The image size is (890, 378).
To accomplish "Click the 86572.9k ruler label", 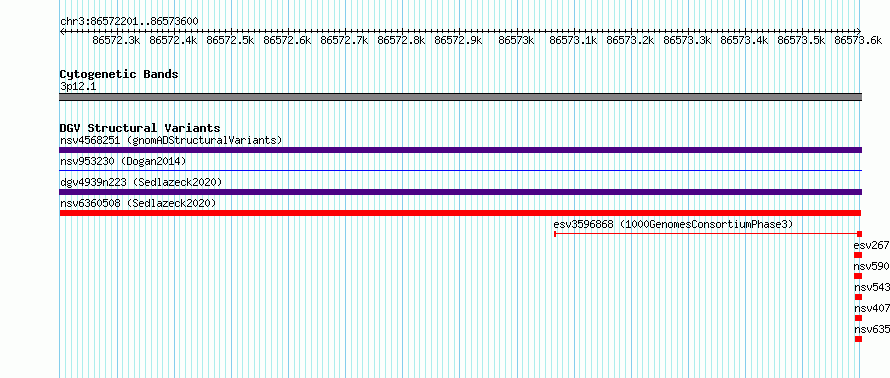I will (x=458, y=40).
